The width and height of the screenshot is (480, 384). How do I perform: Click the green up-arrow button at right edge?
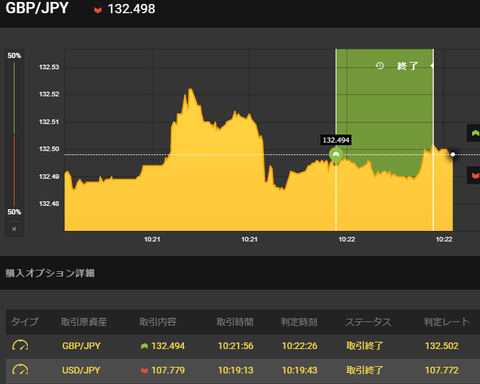coord(474,133)
